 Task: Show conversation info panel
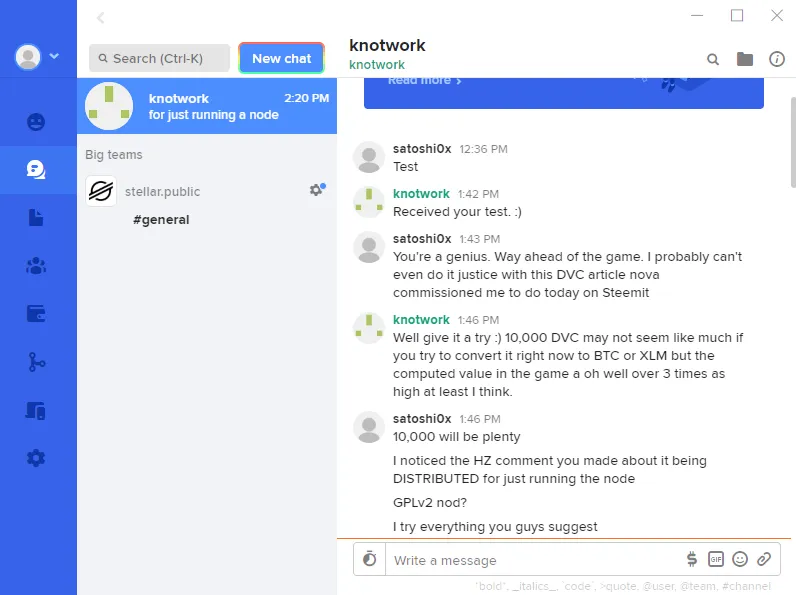click(777, 59)
